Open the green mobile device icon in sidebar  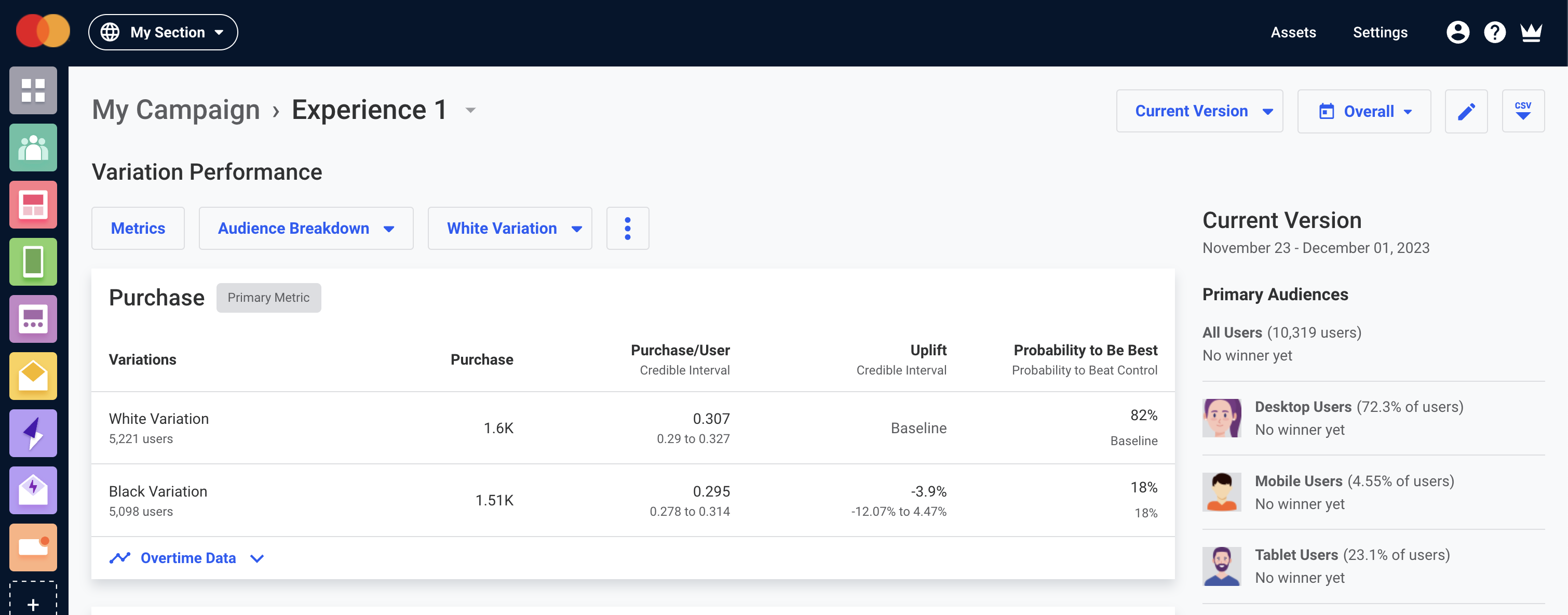tap(33, 262)
